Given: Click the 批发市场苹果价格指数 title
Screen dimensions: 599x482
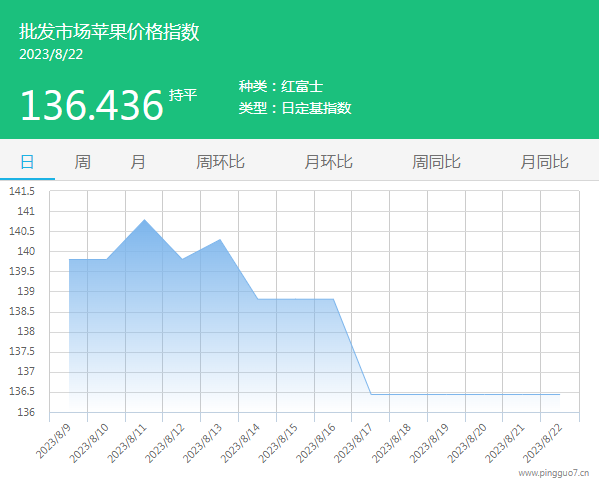Looking at the screenshot, I should [x=109, y=31].
